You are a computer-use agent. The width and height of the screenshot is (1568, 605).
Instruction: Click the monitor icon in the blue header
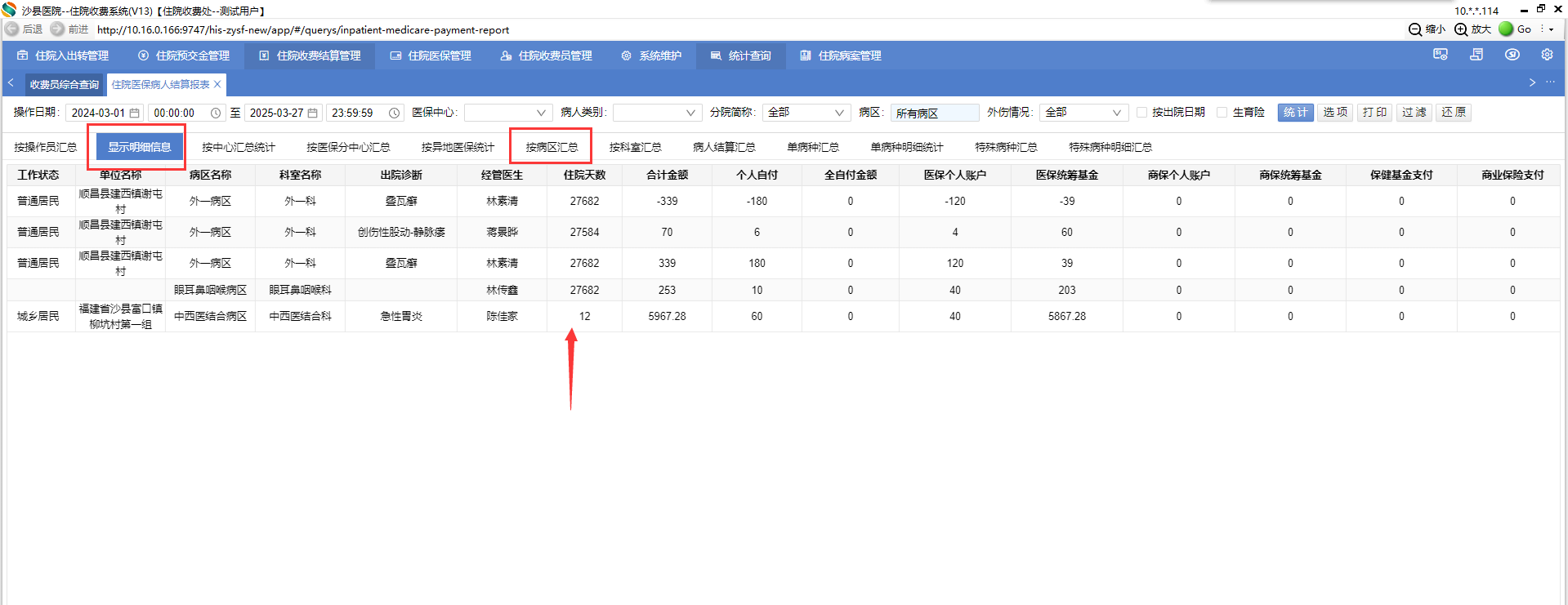click(1441, 55)
